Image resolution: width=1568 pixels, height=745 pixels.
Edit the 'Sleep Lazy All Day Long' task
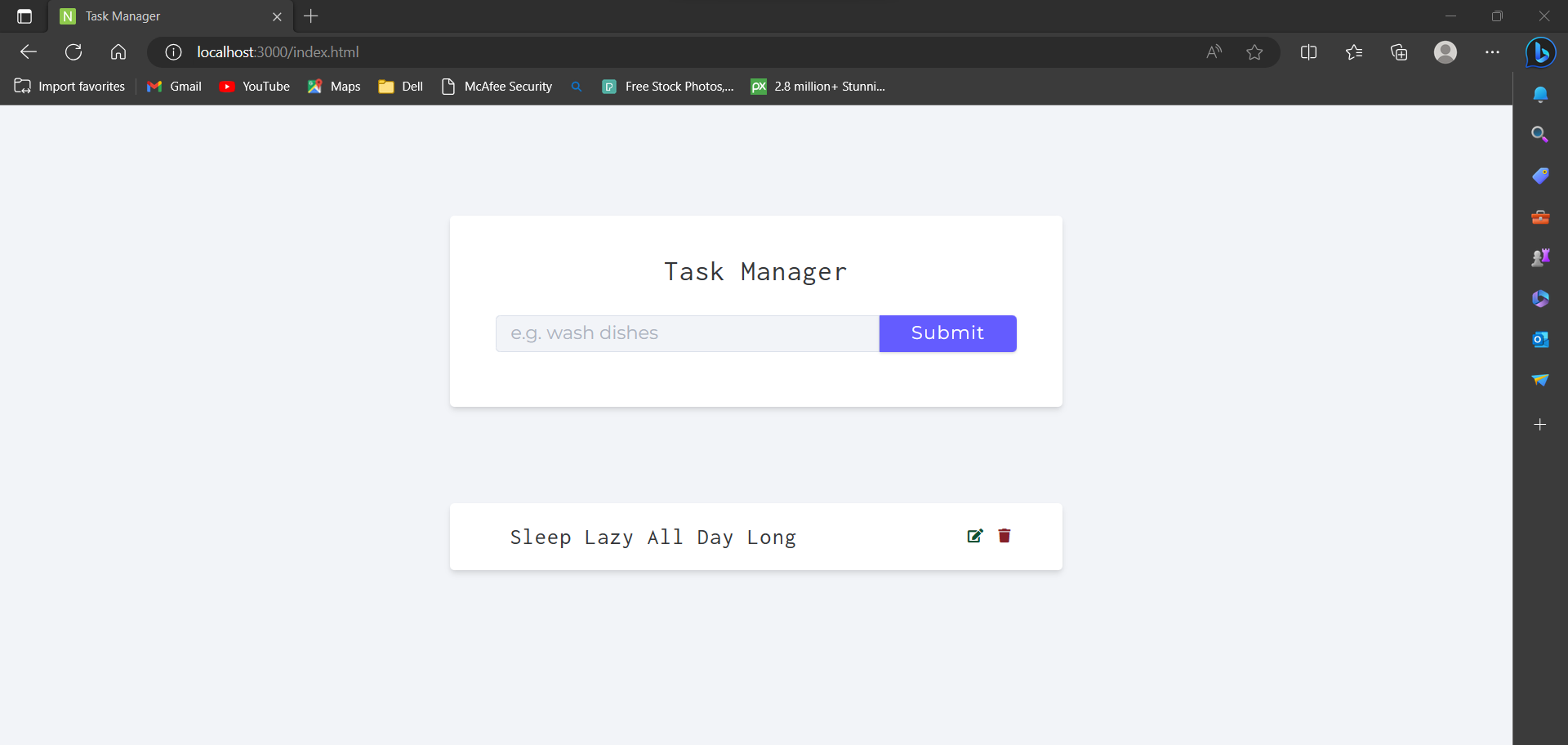pos(975,536)
